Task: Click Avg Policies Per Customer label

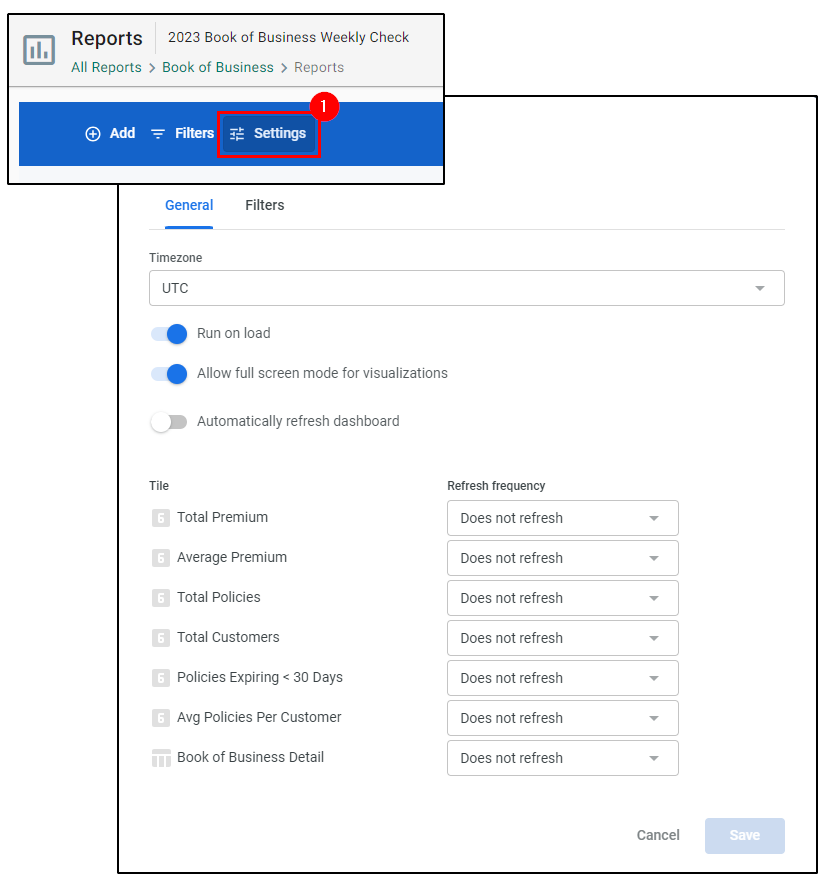Action: coord(259,718)
